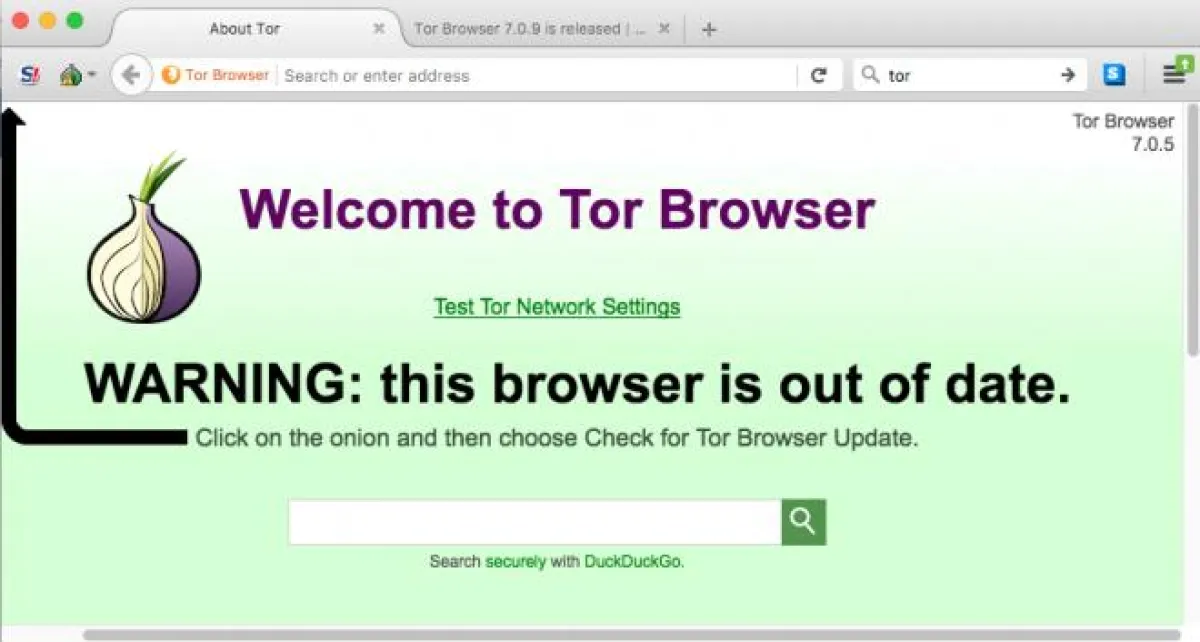The image size is (1200, 642).
Task: Click the Tor Browser site identity button
Action: point(215,75)
